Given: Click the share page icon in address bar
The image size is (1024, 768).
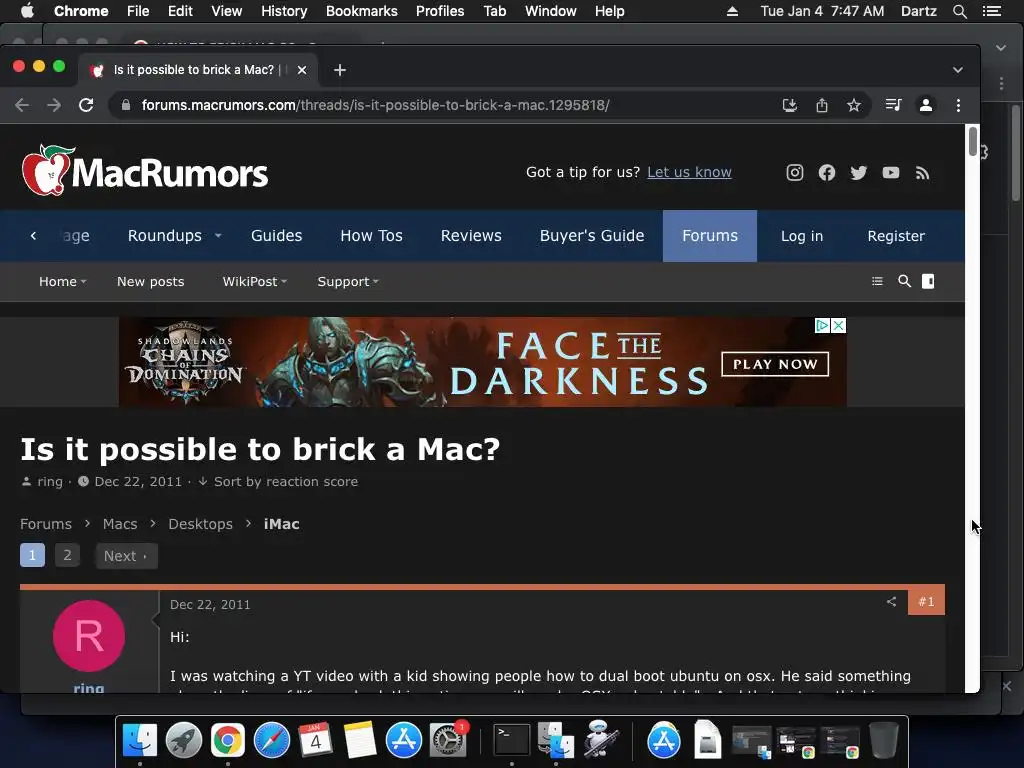Looking at the screenshot, I should [822, 105].
